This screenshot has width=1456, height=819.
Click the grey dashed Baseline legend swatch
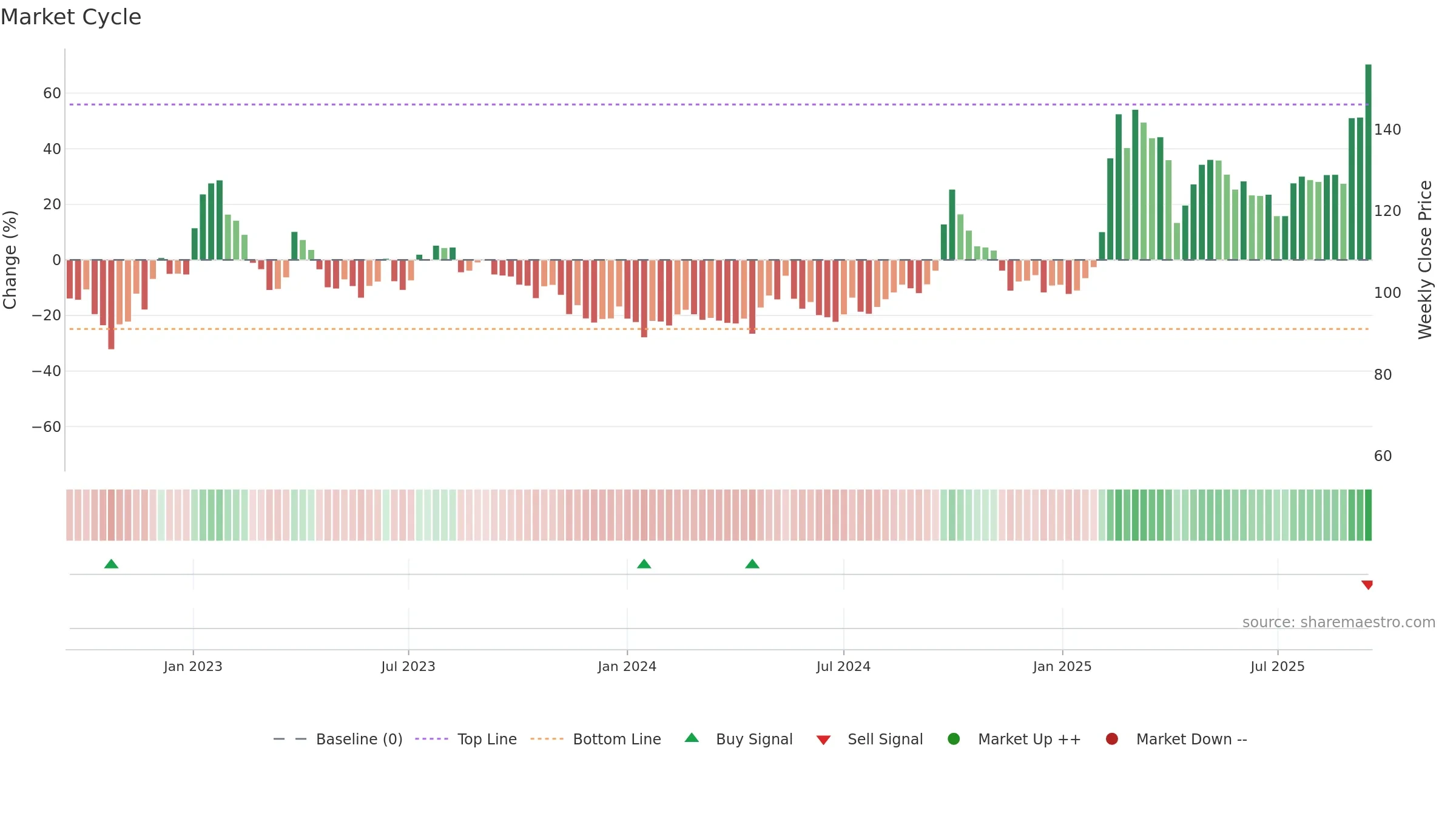click(290, 739)
